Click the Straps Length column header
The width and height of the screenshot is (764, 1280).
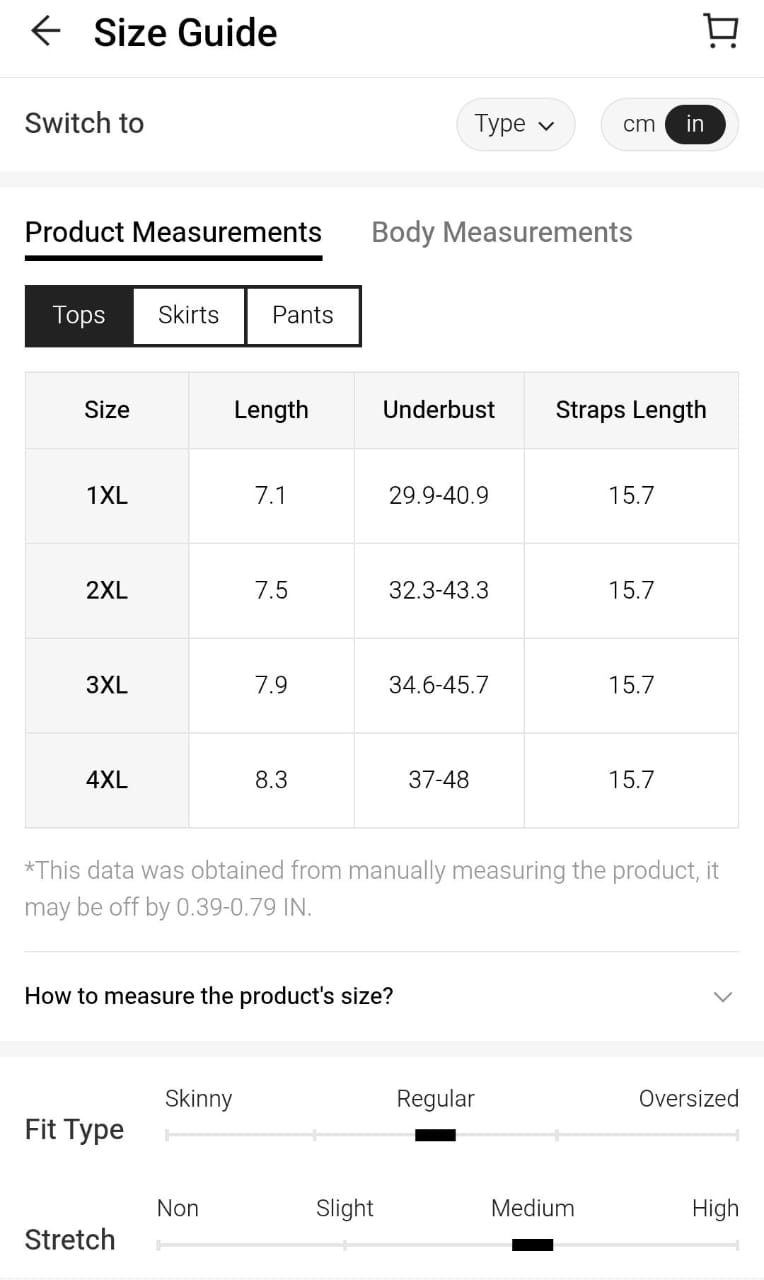tap(630, 410)
